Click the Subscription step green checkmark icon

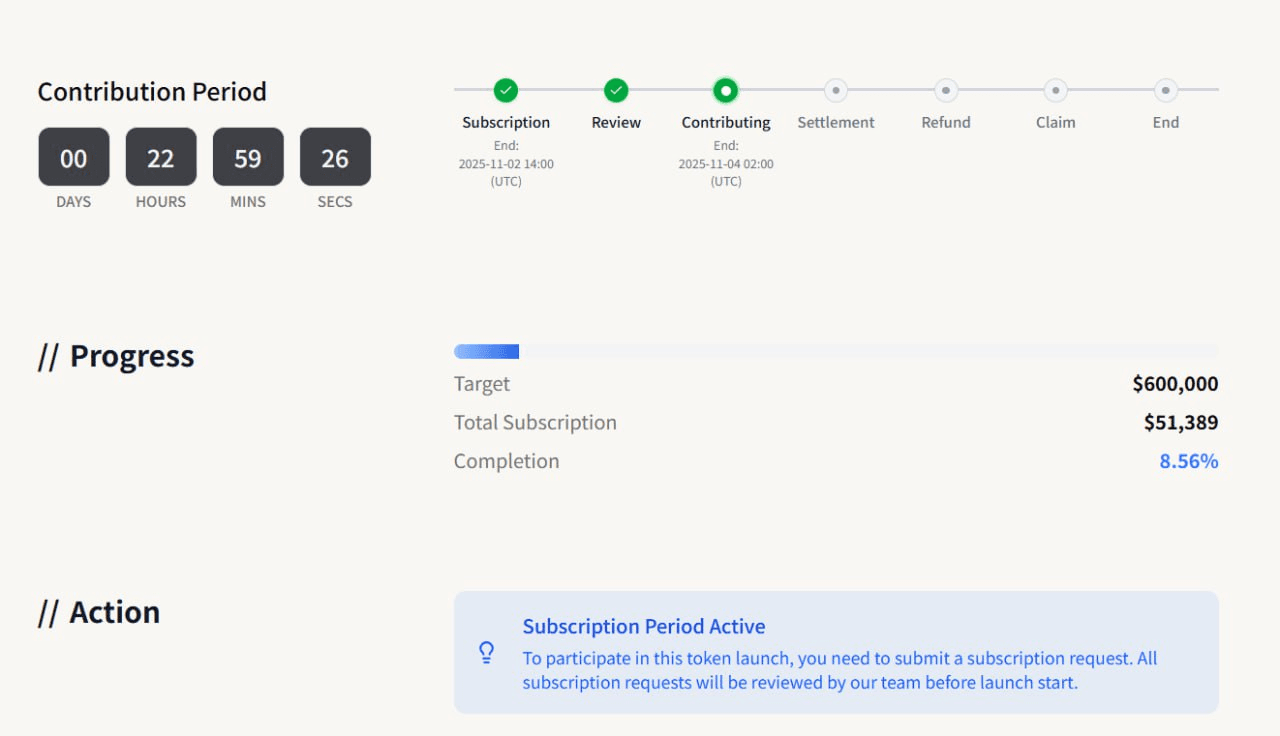pyautogui.click(x=506, y=91)
